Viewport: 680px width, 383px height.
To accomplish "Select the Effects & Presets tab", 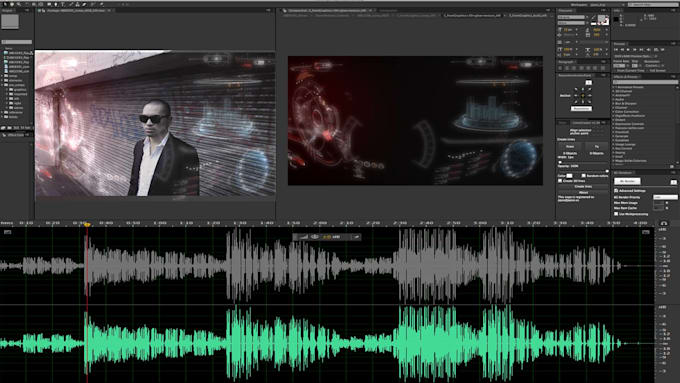I will tap(625, 77).
